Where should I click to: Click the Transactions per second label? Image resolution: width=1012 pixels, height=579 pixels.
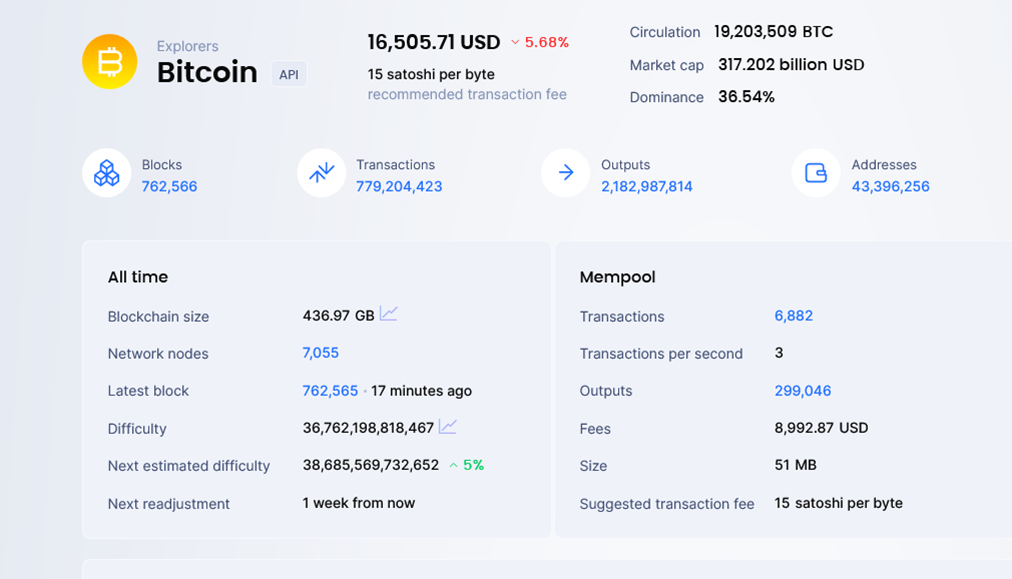pos(661,354)
